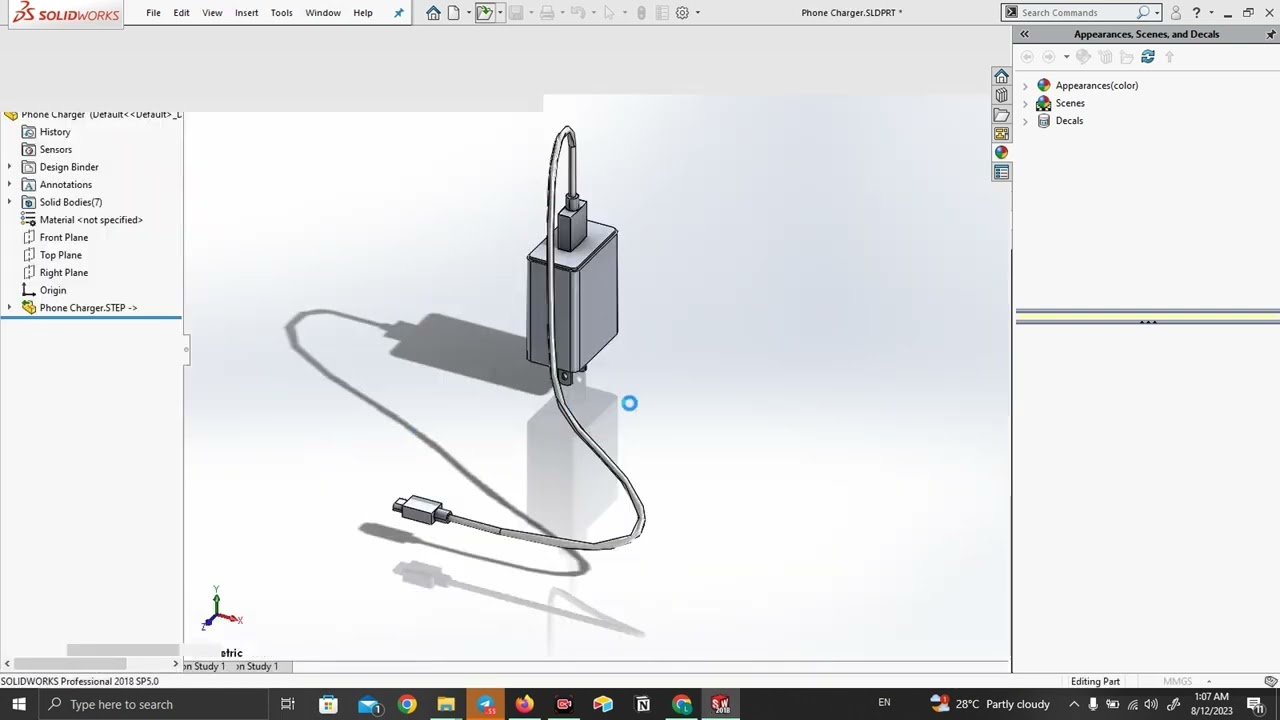Screen dimensions: 1280x720
Task: Expand the Design Binder node
Action: pos(10,167)
